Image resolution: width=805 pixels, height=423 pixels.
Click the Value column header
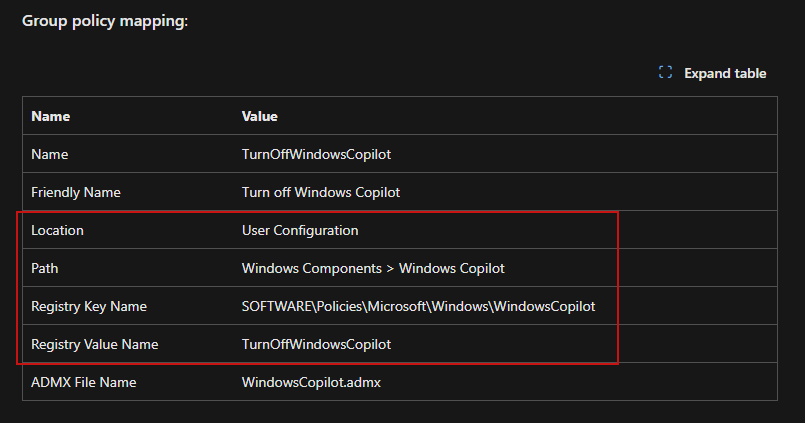(x=260, y=116)
